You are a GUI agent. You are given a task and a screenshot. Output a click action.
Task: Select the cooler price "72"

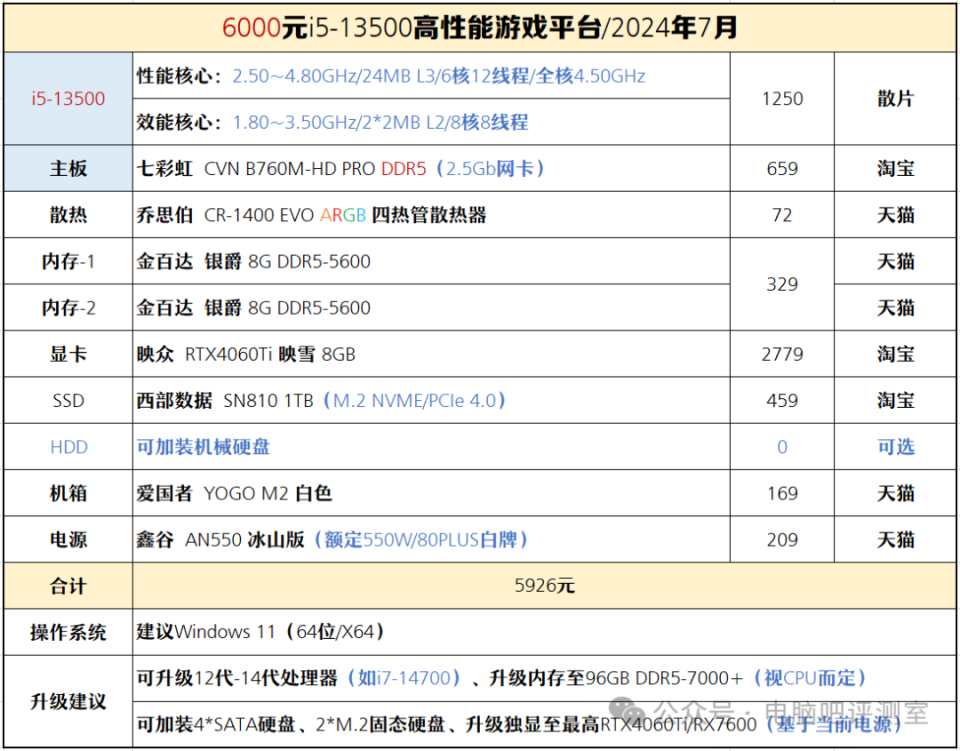tap(782, 215)
